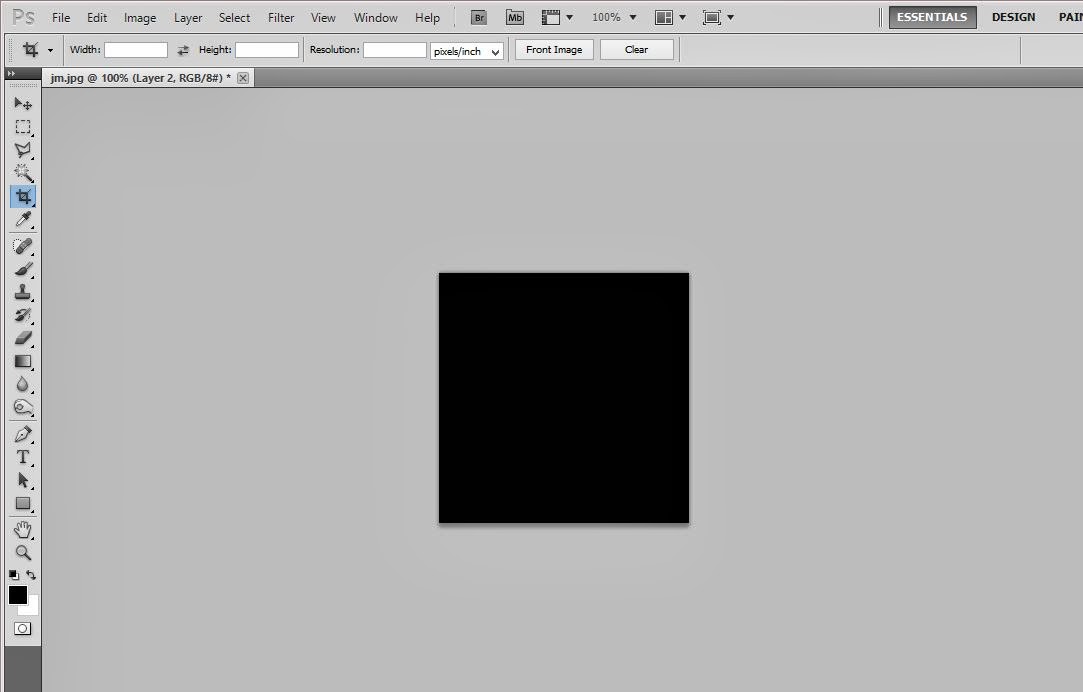Select the Blur tool
The height and width of the screenshot is (692, 1083).
coord(23,384)
